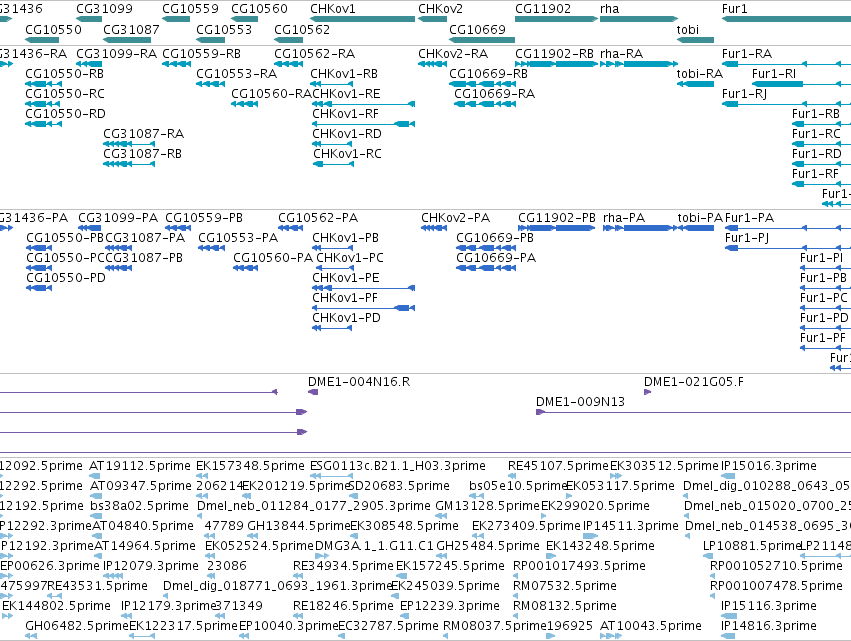851x641 pixels.
Task: Click transcript Fur1-RA
Action: (x=747, y=54)
